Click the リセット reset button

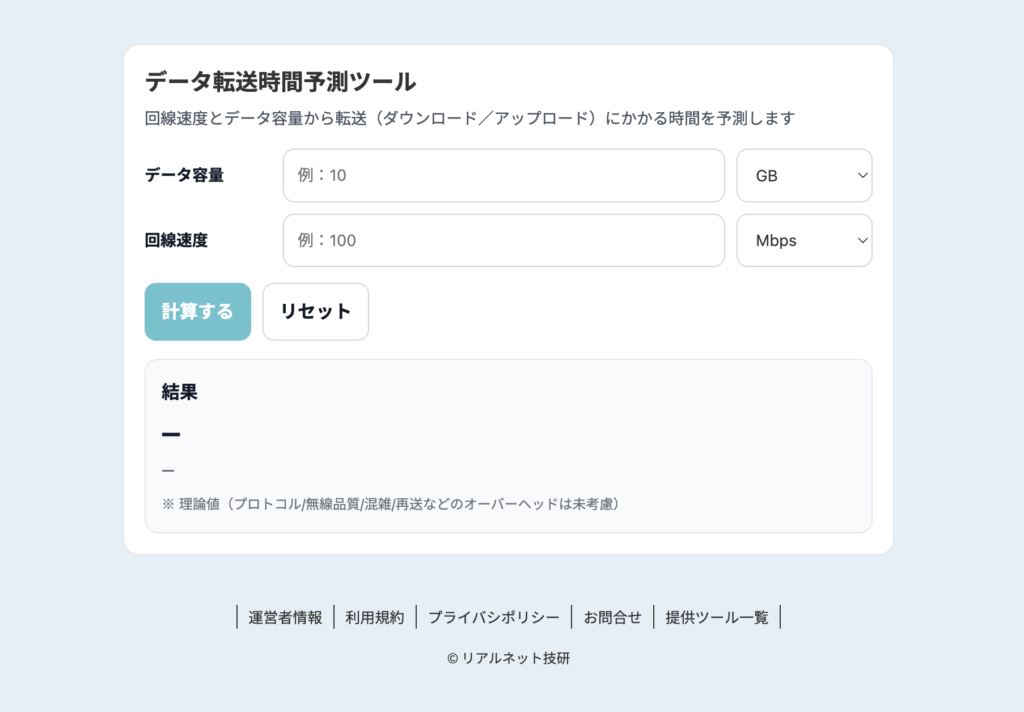(315, 311)
